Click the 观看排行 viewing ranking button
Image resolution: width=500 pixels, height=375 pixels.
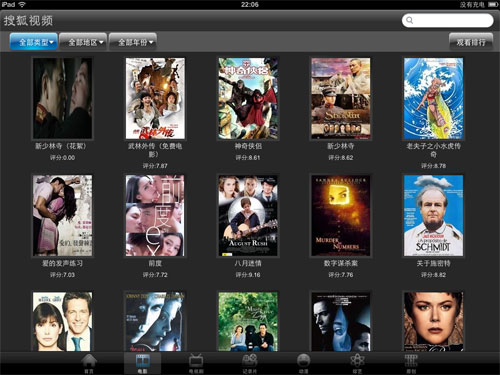(x=471, y=42)
